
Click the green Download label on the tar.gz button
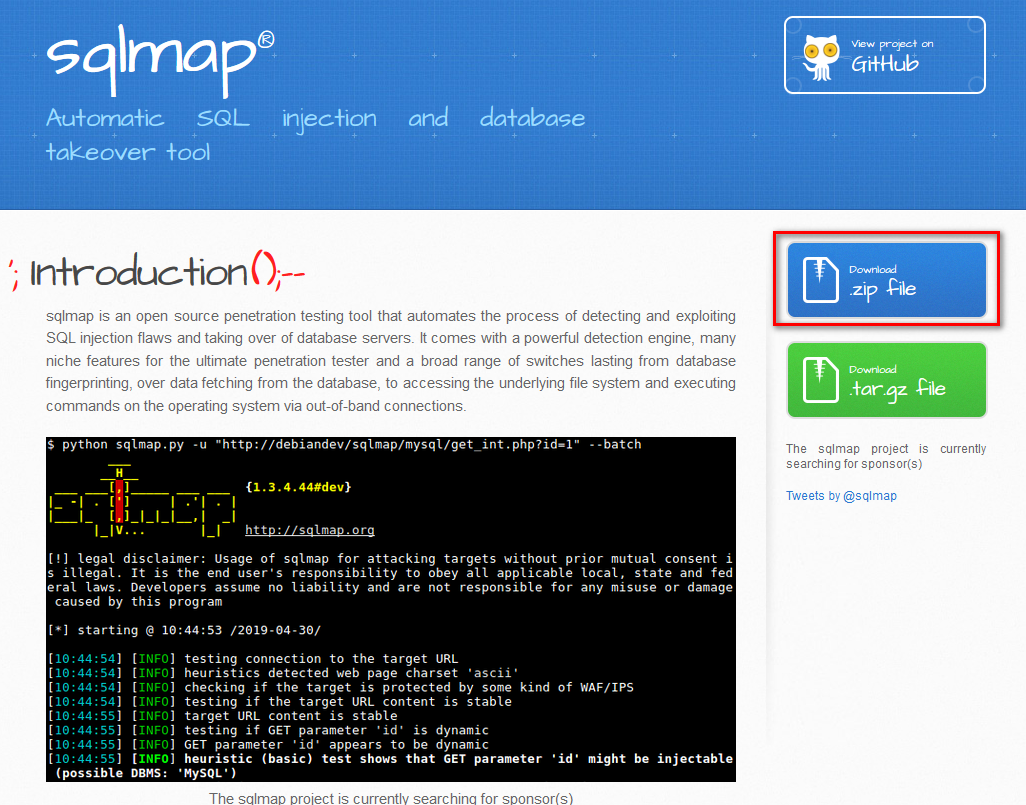(x=872, y=369)
